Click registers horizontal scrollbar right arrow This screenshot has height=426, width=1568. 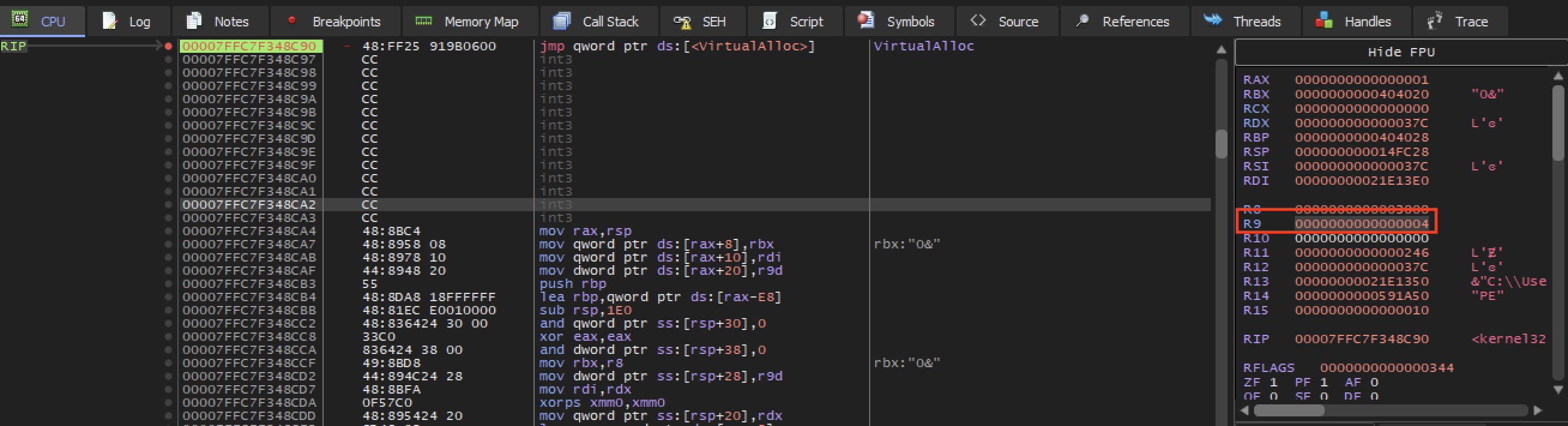click(1537, 410)
